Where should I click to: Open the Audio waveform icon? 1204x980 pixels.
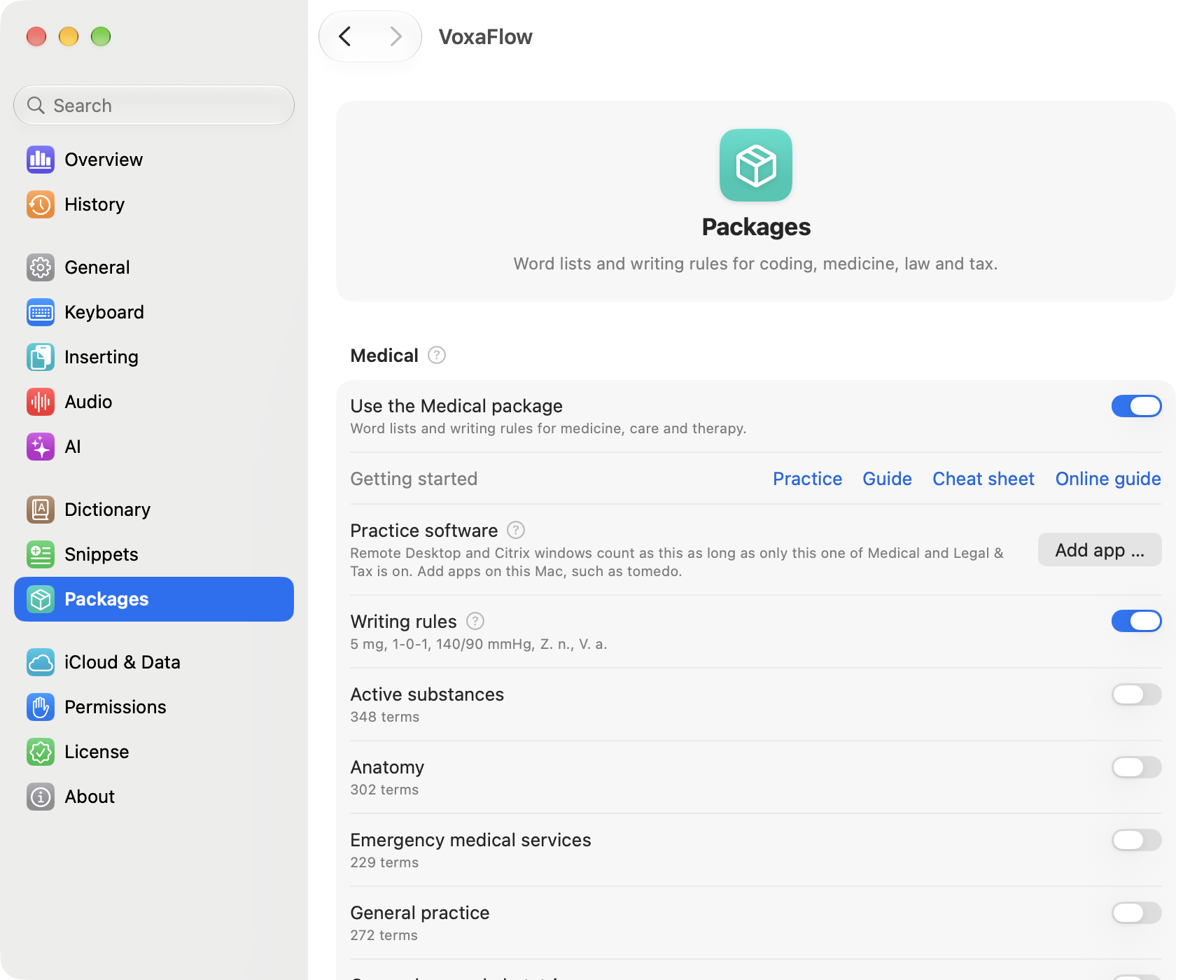click(x=41, y=402)
